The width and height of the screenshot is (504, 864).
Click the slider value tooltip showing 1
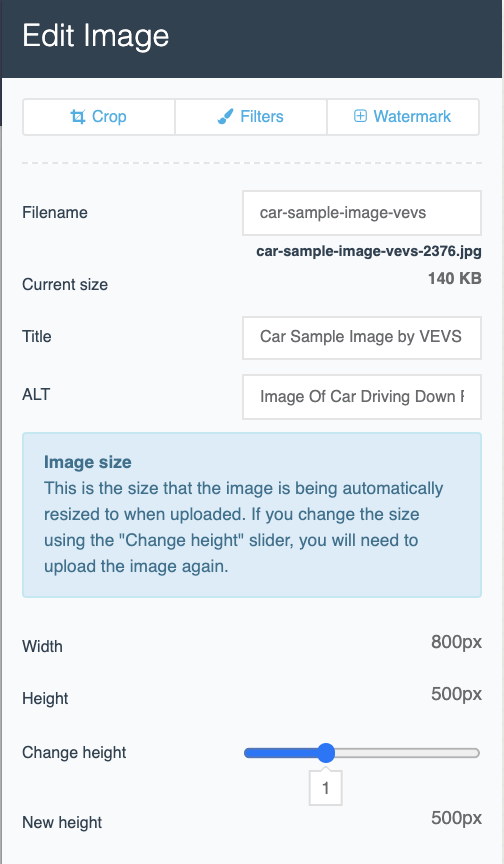(326, 788)
